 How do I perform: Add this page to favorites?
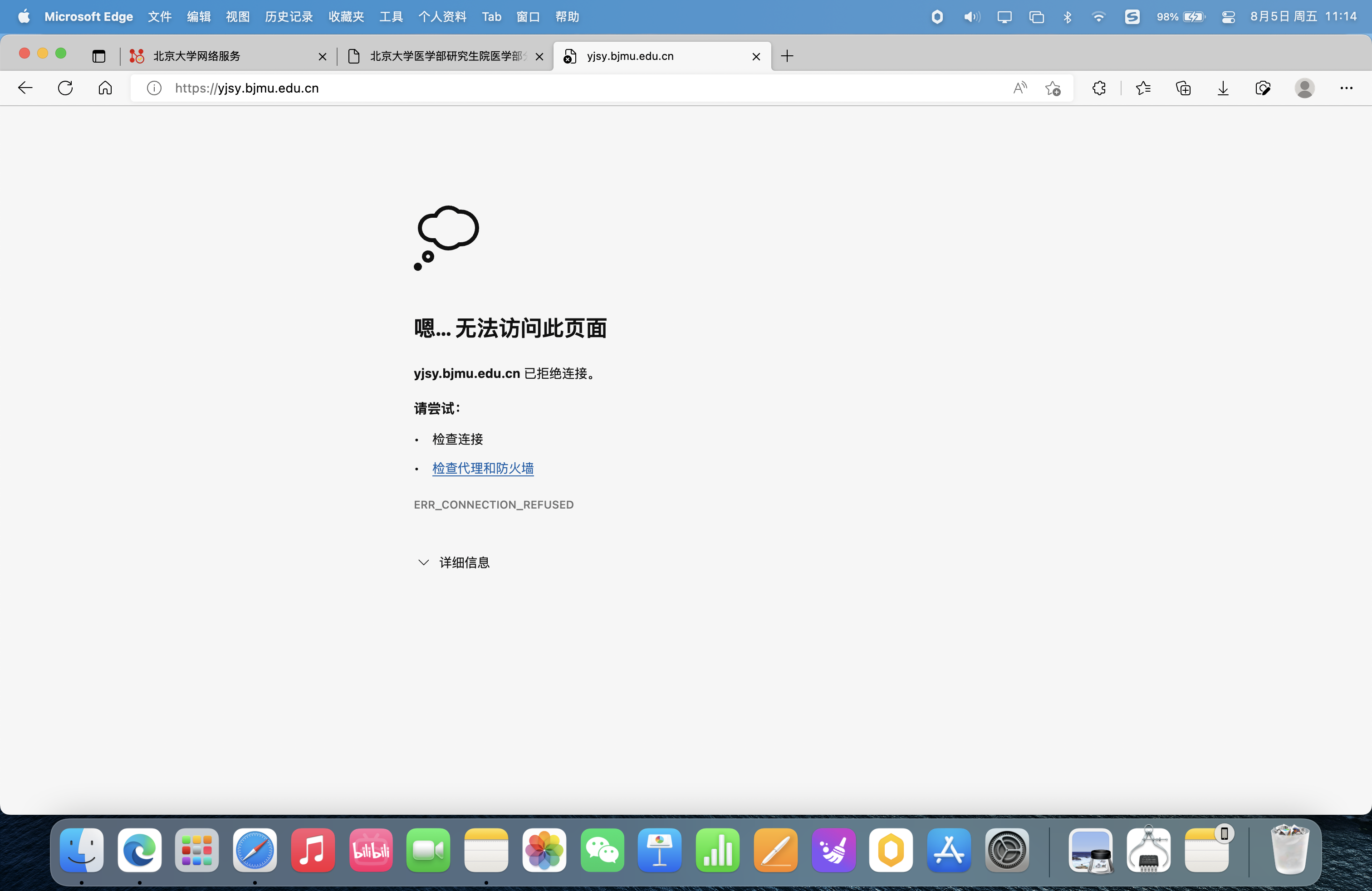coord(1053,88)
